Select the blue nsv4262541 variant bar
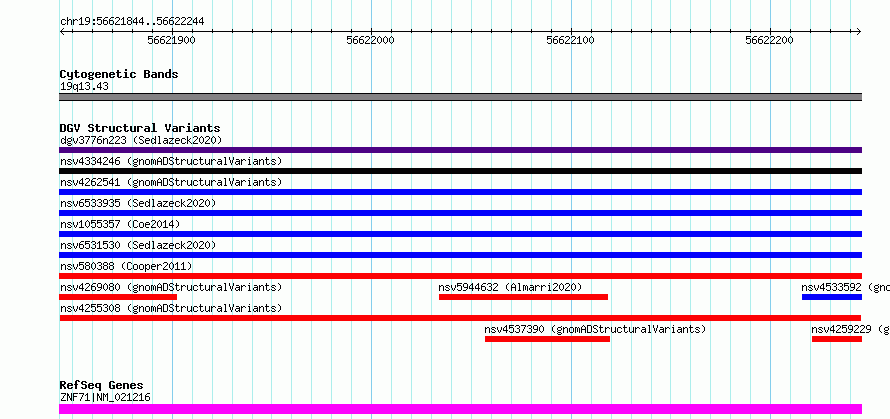The image size is (890, 419). coord(460,192)
